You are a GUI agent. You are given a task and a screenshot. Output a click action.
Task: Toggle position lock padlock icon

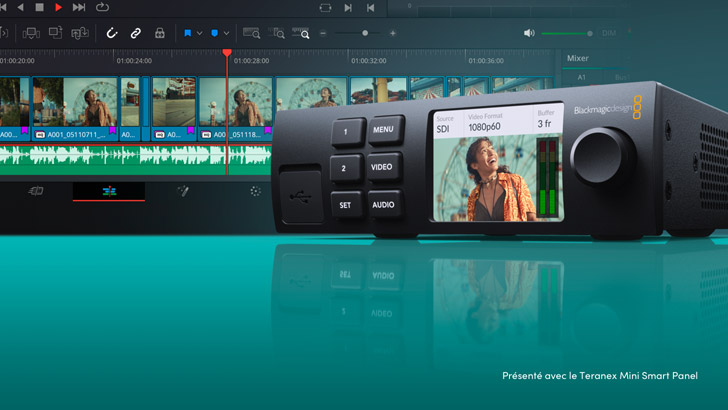(x=160, y=33)
